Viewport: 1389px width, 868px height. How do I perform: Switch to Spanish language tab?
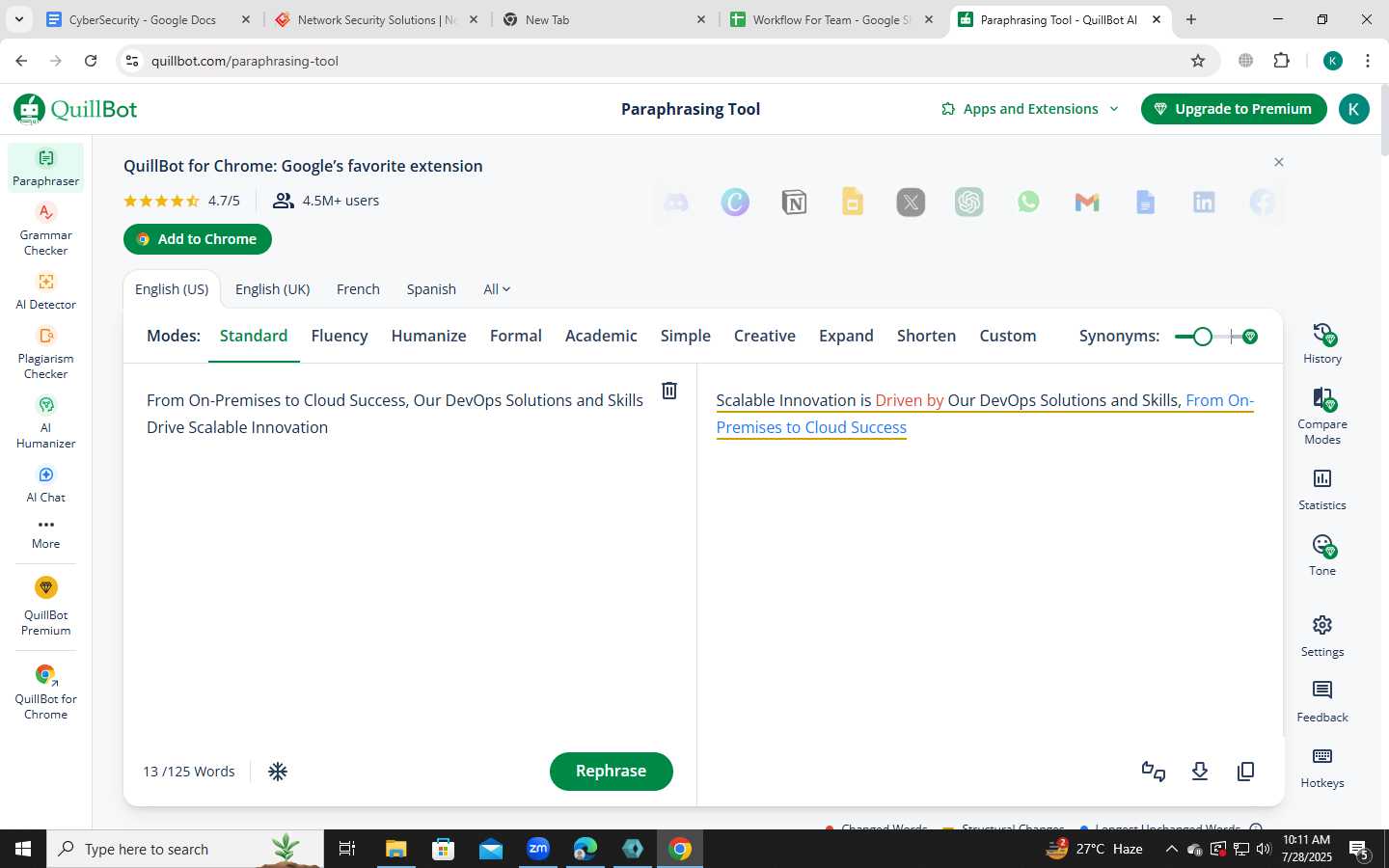[x=431, y=289]
